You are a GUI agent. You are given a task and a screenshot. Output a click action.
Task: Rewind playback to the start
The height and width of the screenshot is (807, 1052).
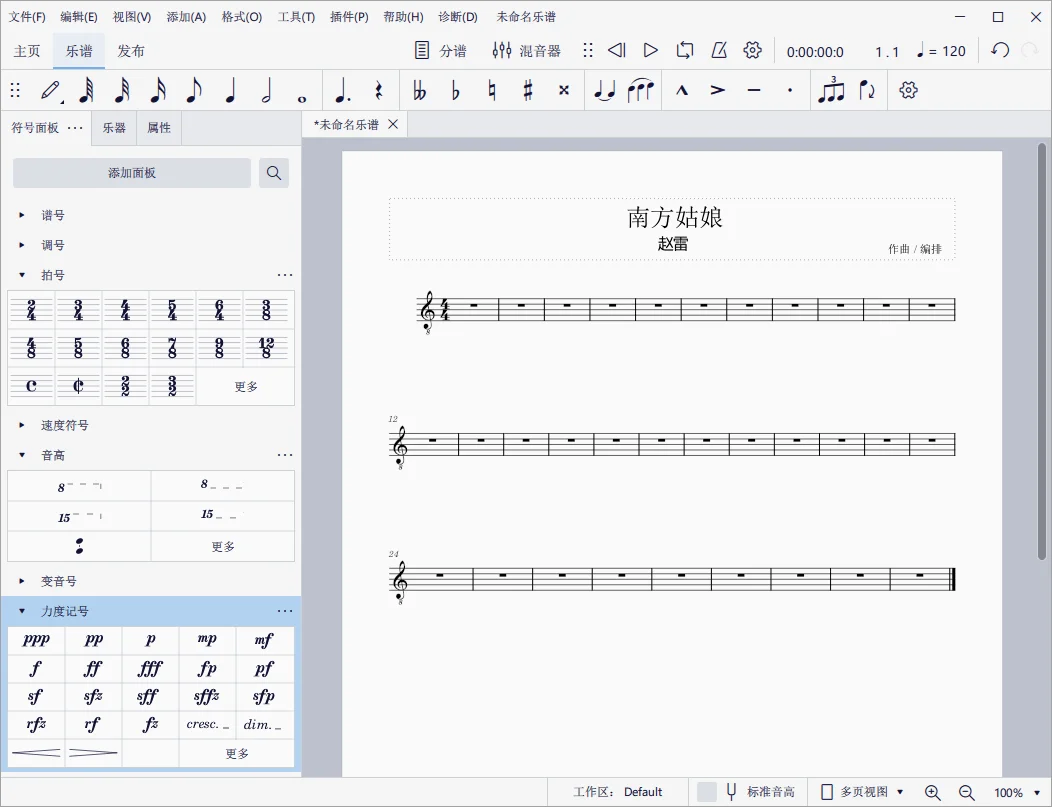617,50
